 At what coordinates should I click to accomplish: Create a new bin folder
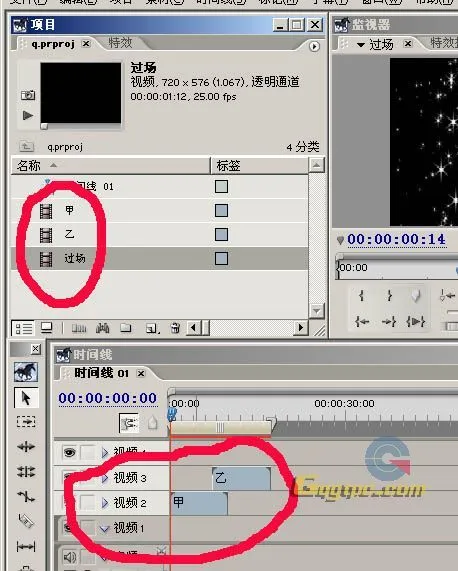126,328
